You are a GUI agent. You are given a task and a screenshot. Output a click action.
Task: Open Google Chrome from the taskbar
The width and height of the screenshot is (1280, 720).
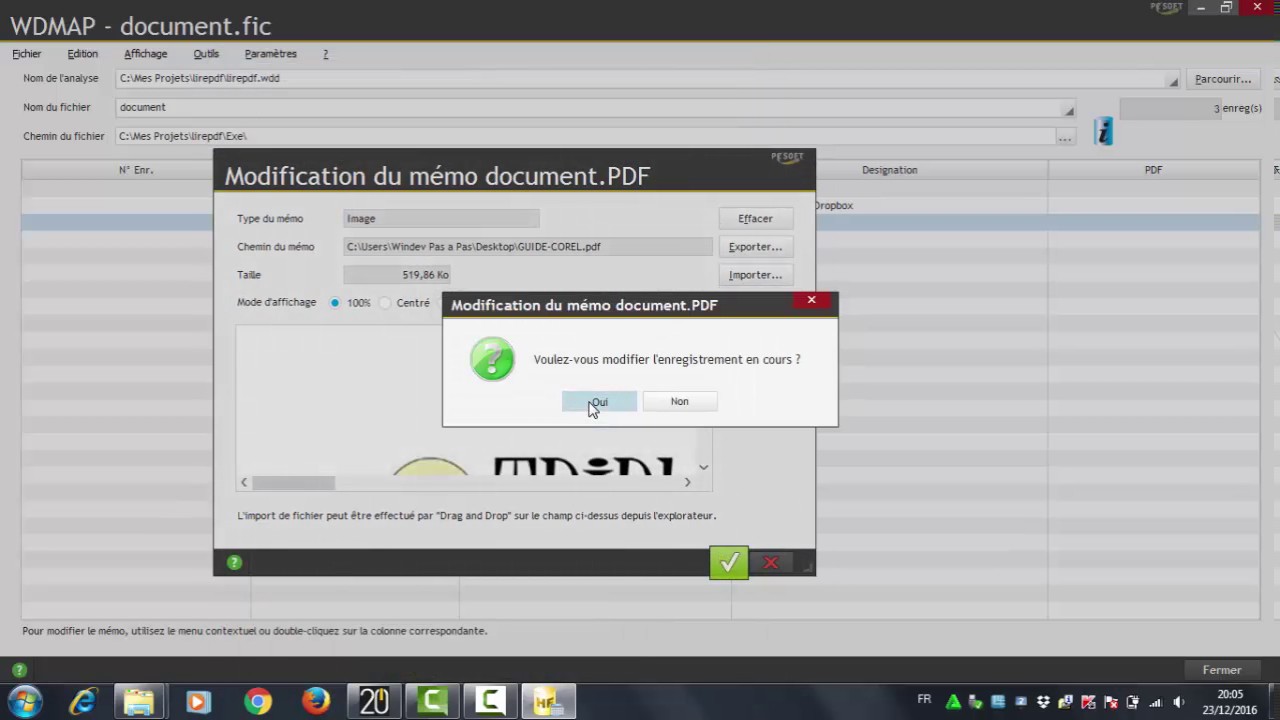(x=258, y=702)
